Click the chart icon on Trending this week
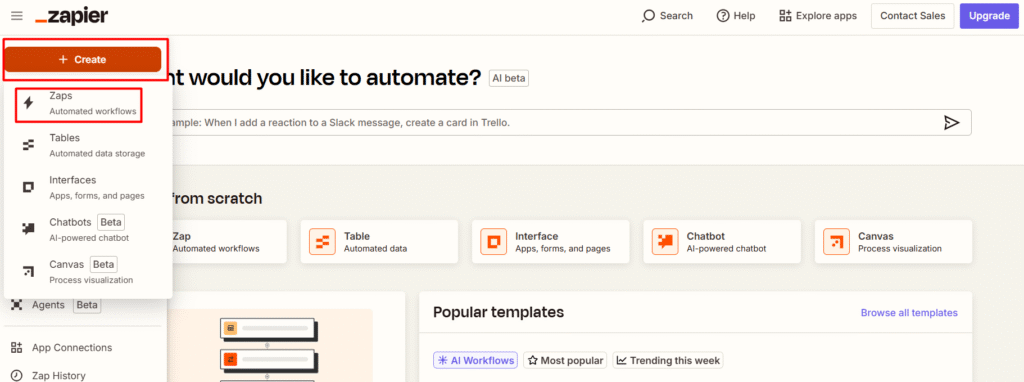Viewport: 1024px width, 382px height. pos(622,360)
